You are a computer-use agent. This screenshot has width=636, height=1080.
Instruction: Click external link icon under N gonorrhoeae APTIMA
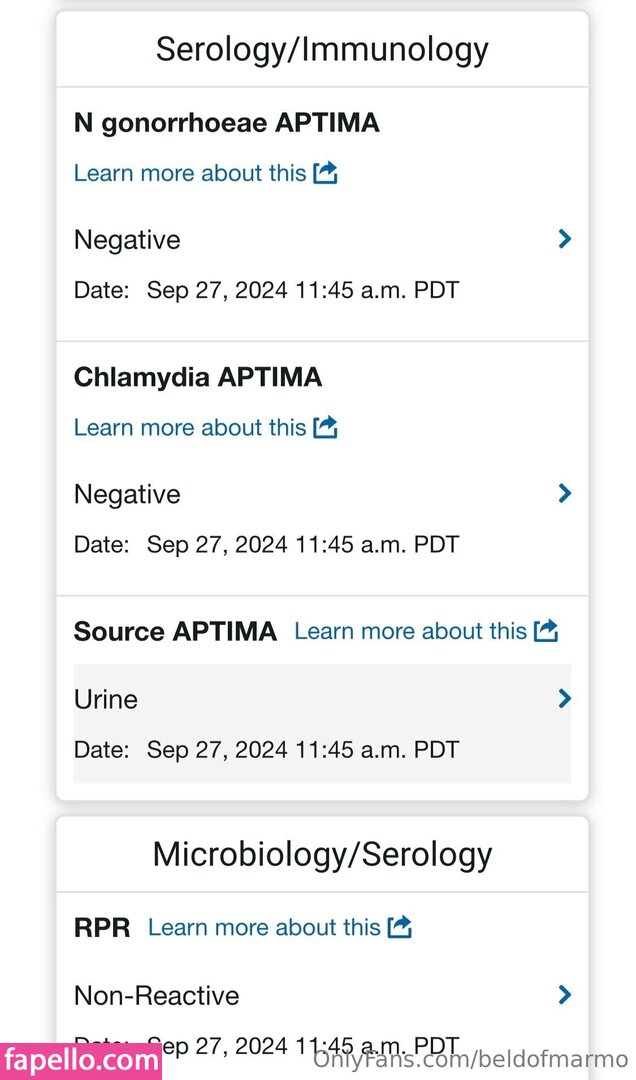pyautogui.click(x=325, y=173)
